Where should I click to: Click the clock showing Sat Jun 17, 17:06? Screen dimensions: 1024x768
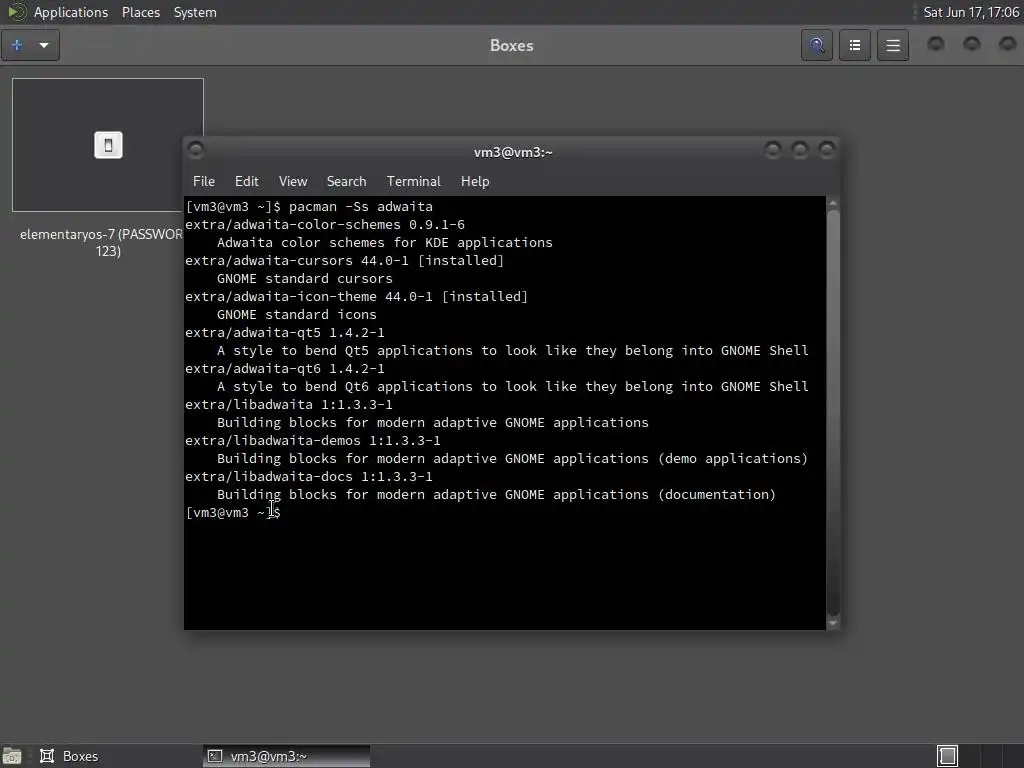click(971, 12)
